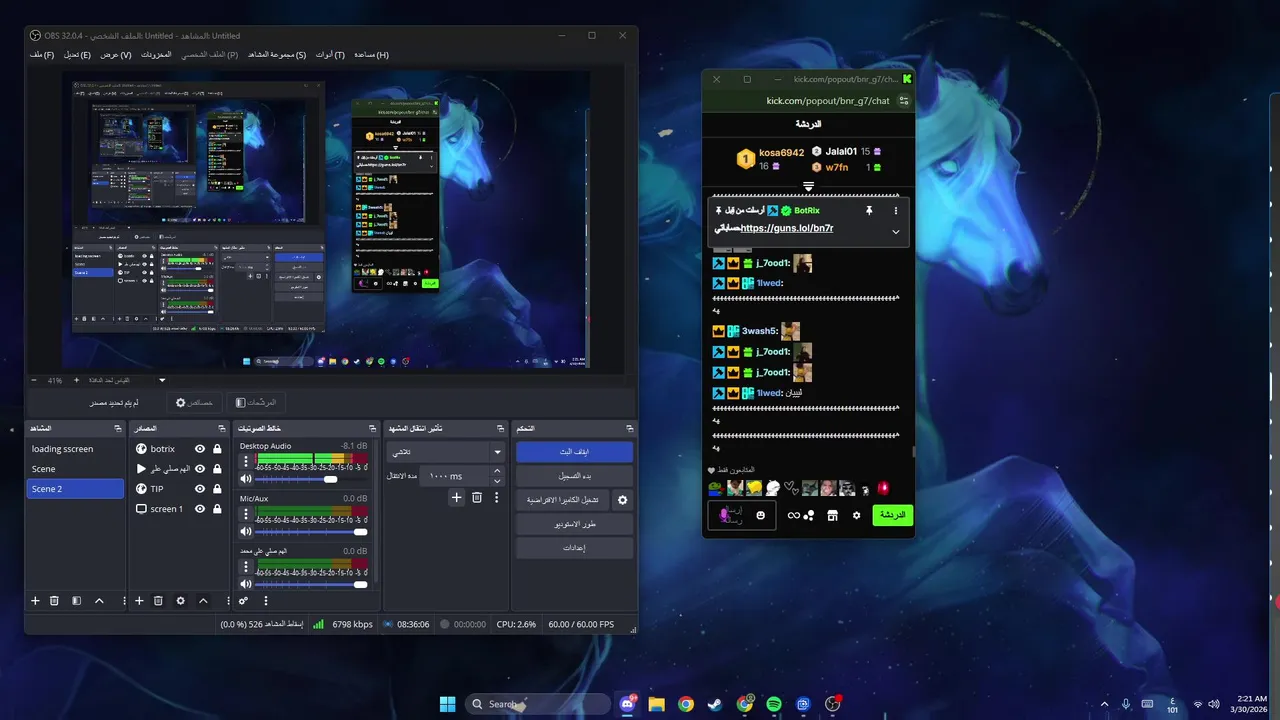1280x720 pixels.
Task: Toggle visibility of the media source row
Action: pos(200,469)
